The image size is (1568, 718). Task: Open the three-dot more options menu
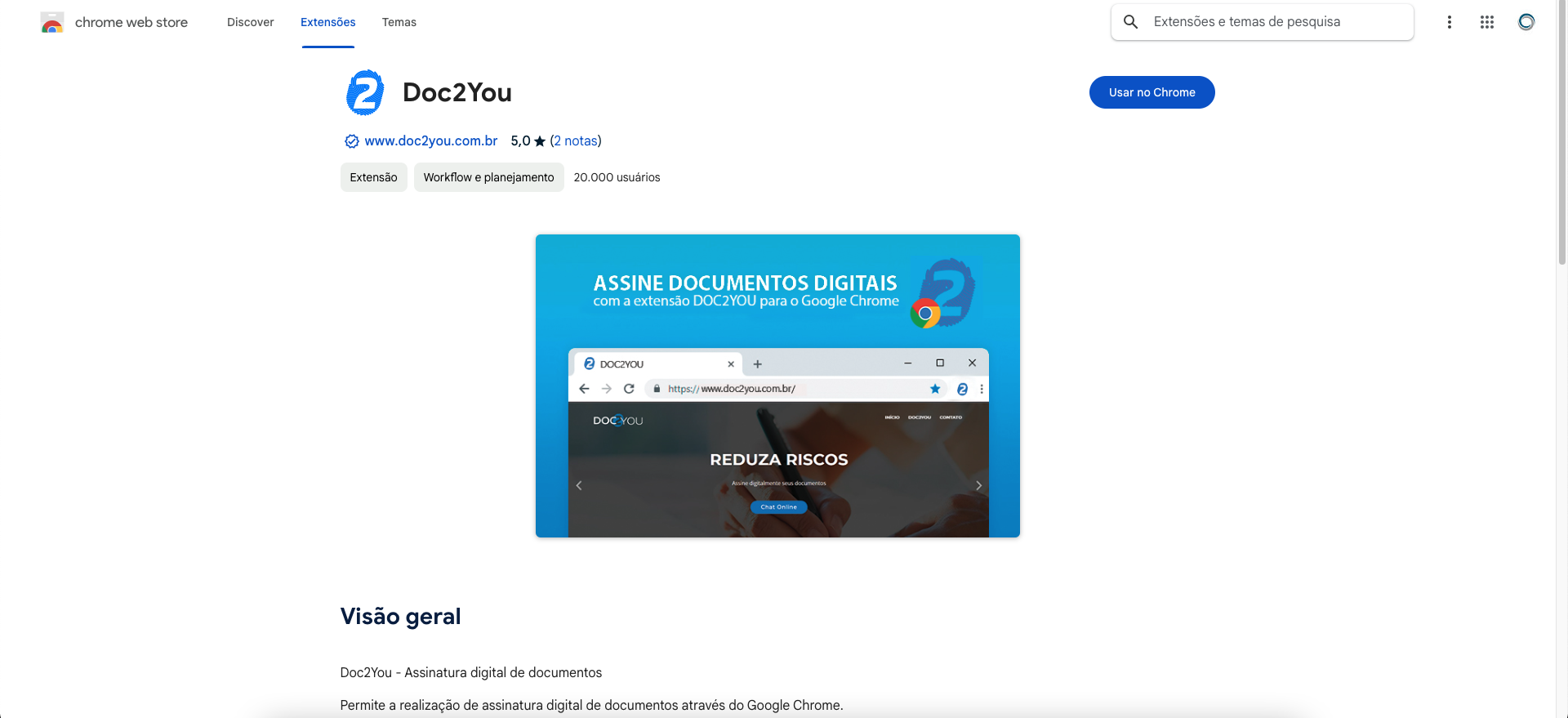[1450, 22]
